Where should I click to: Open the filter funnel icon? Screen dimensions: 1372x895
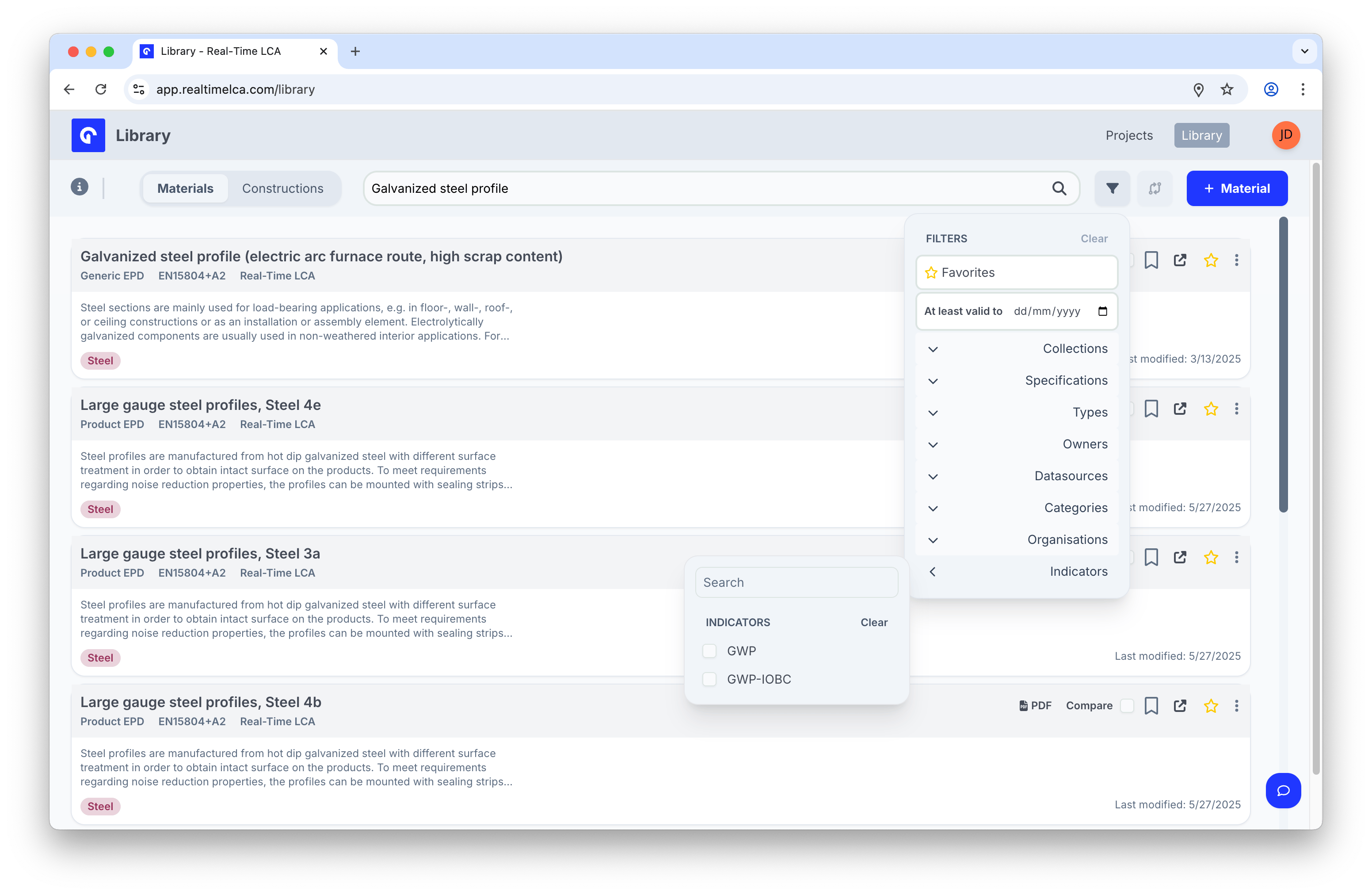[1112, 188]
